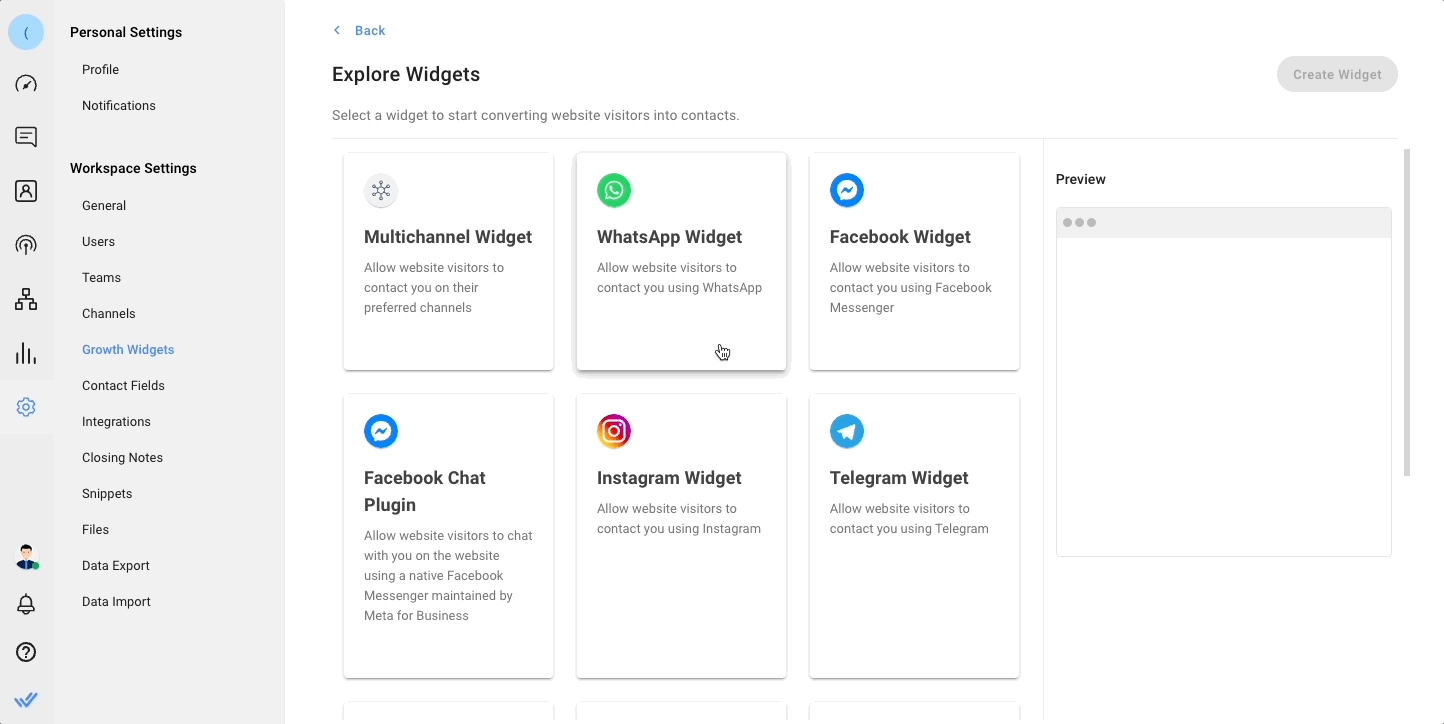Select the WhatsApp Widget card
This screenshot has height=724, width=1444.
click(x=681, y=261)
